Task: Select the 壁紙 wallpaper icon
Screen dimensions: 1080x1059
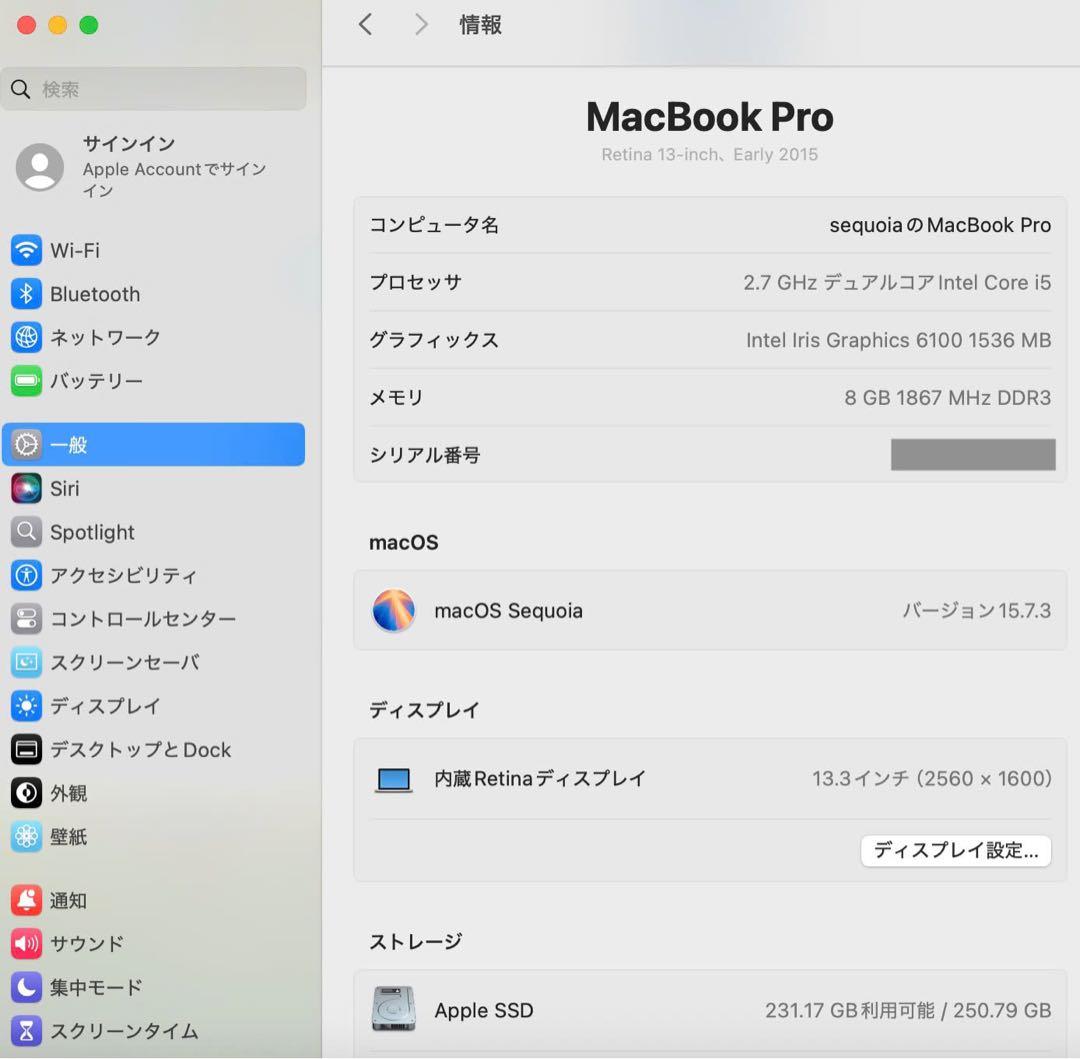Action: (x=26, y=837)
